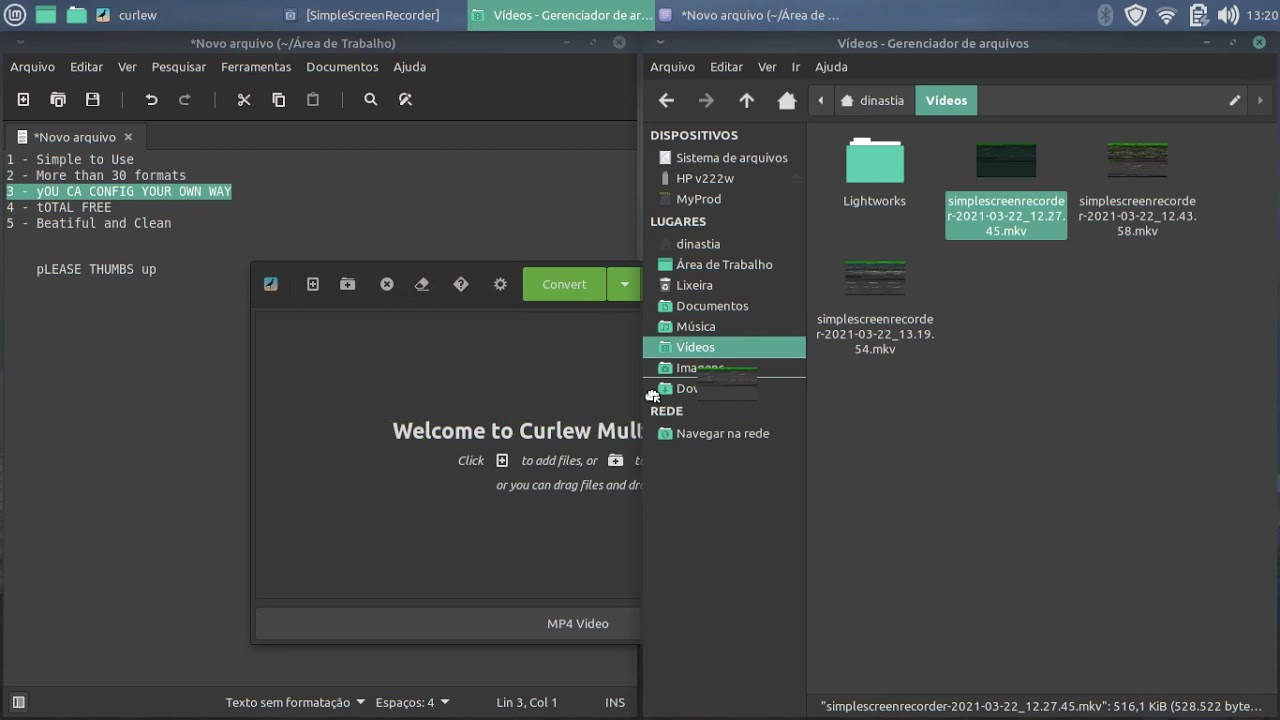The width and height of the screenshot is (1280, 720).
Task: Click the left path-scroll arrow before dinastia
Action: point(821,100)
